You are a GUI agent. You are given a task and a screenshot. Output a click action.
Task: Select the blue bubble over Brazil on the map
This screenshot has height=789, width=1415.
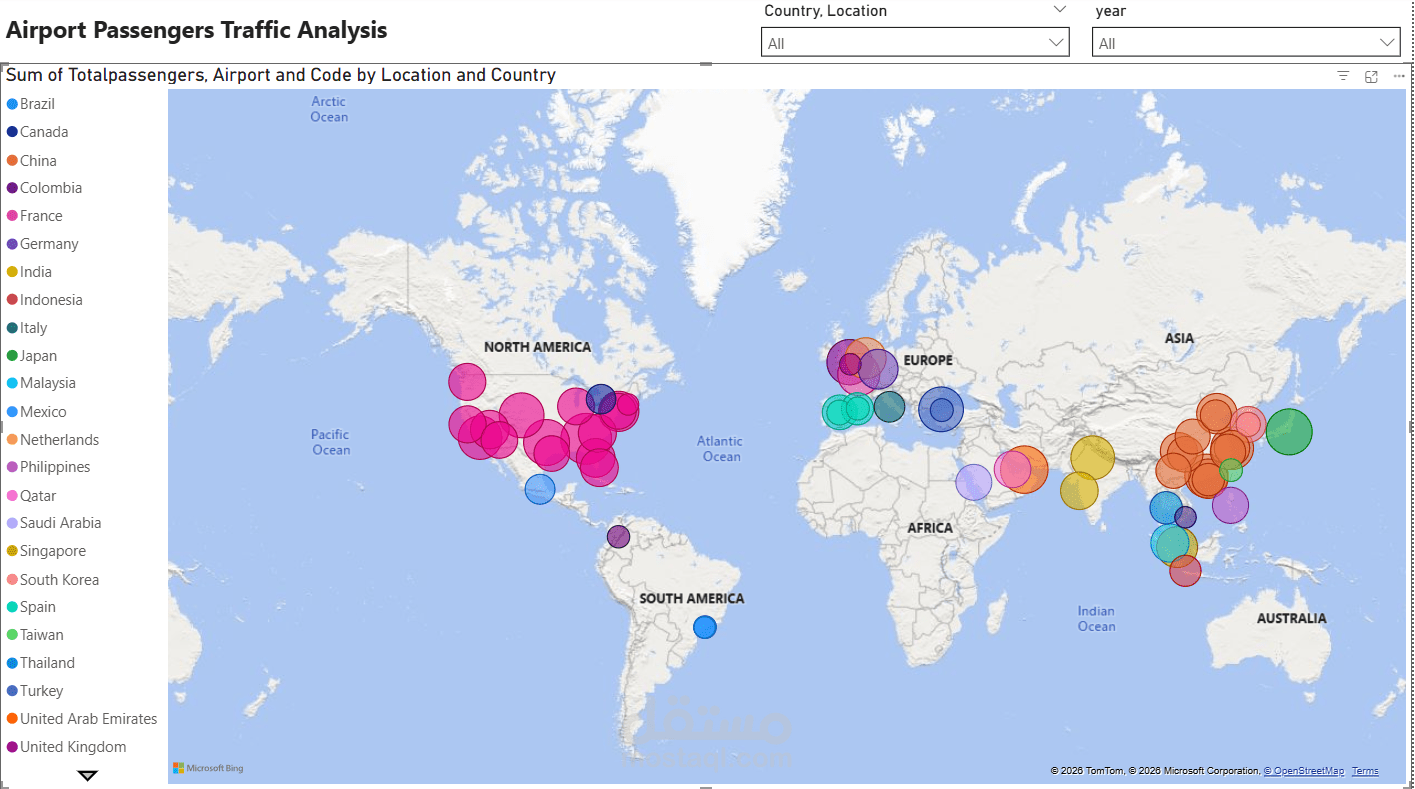(x=705, y=627)
